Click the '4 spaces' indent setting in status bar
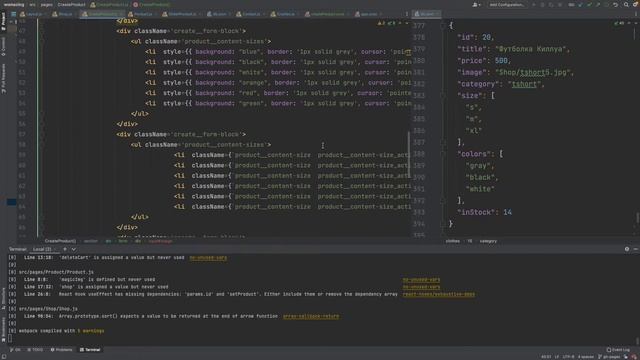This screenshot has height=360, width=640. [x=585, y=357]
